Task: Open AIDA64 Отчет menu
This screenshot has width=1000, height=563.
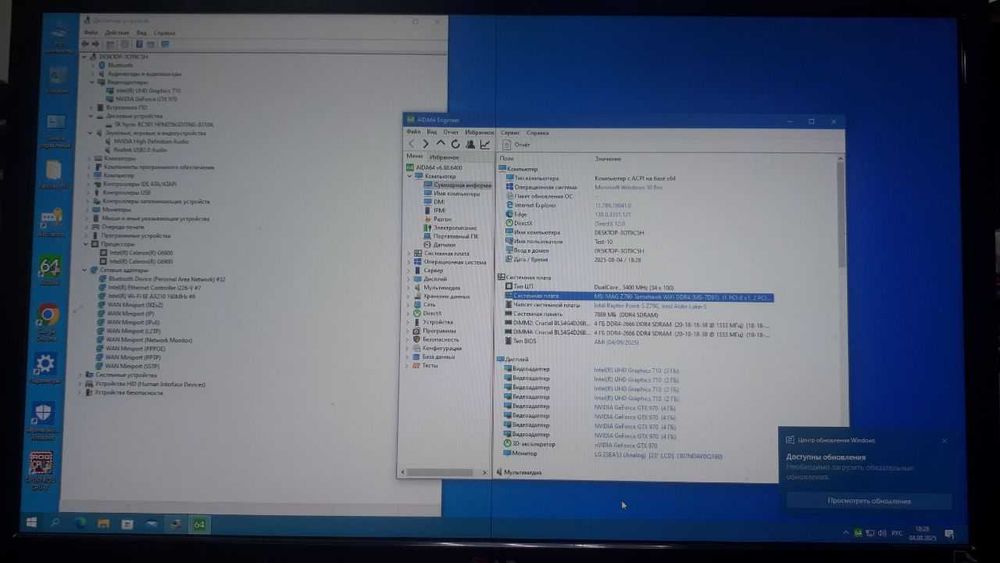Action: click(451, 132)
